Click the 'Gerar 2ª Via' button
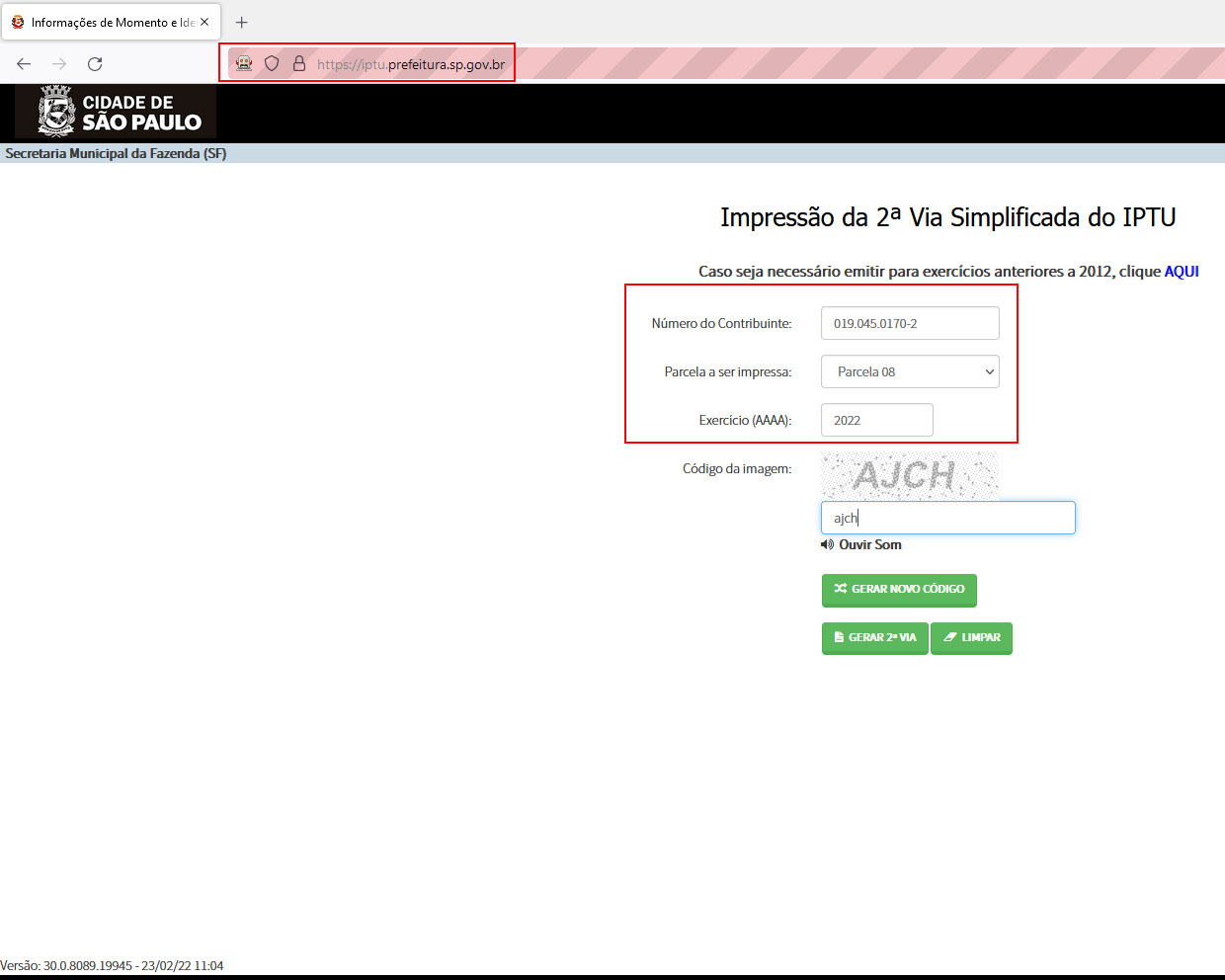The width and height of the screenshot is (1225, 980). [875, 638]
